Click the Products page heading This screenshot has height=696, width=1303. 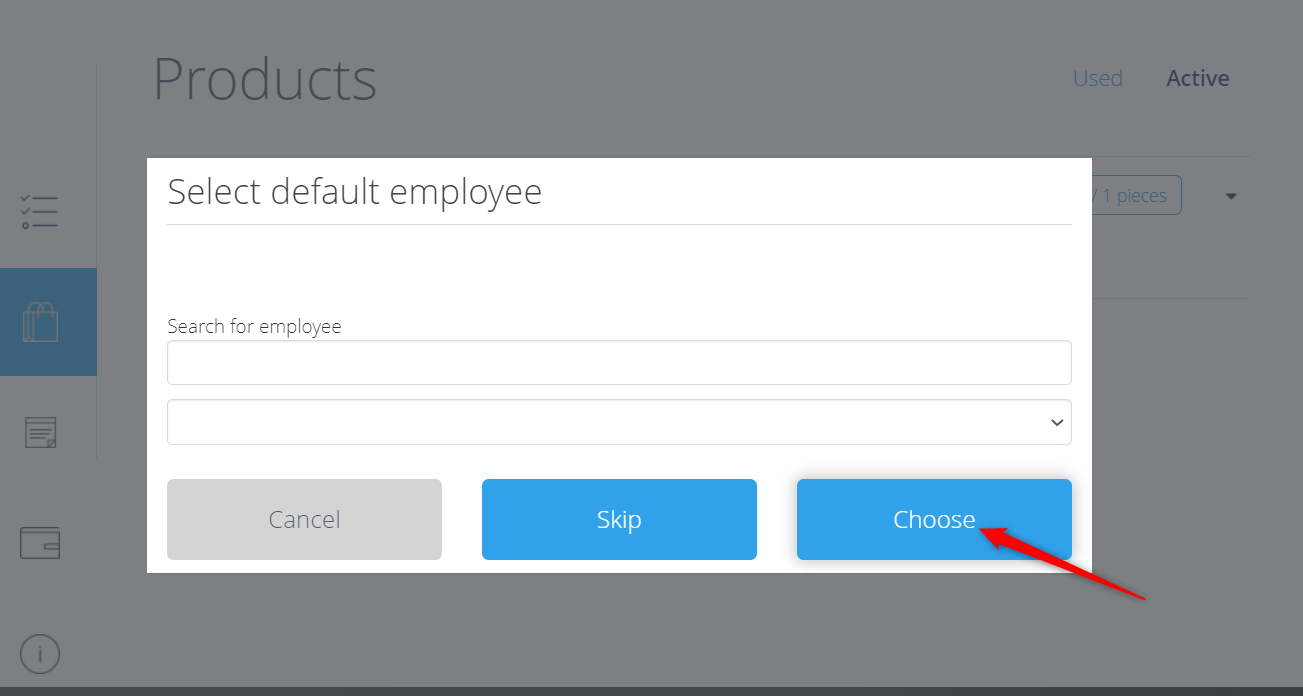(265, 79)
